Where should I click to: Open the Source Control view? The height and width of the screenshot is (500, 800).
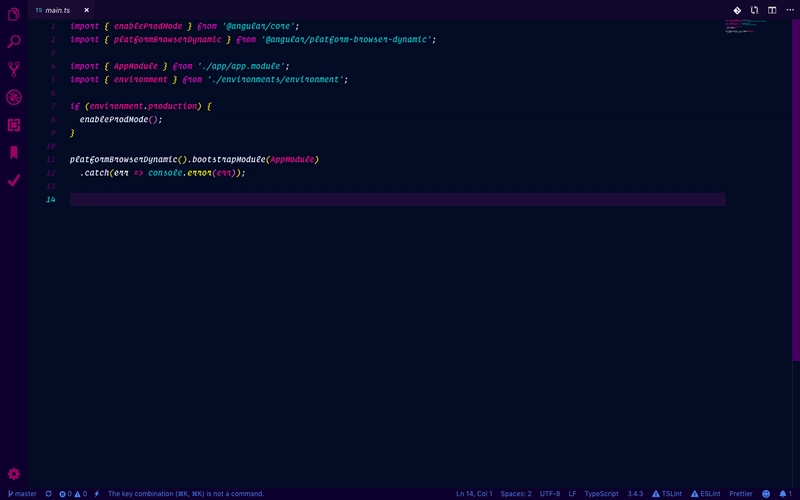click(14, 70)
